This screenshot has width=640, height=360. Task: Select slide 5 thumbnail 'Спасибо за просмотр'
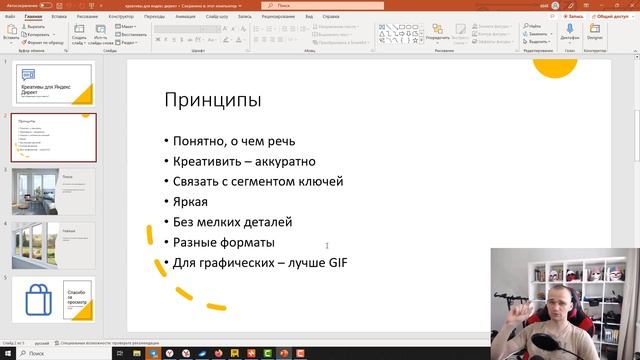click(x=53, y=300)
